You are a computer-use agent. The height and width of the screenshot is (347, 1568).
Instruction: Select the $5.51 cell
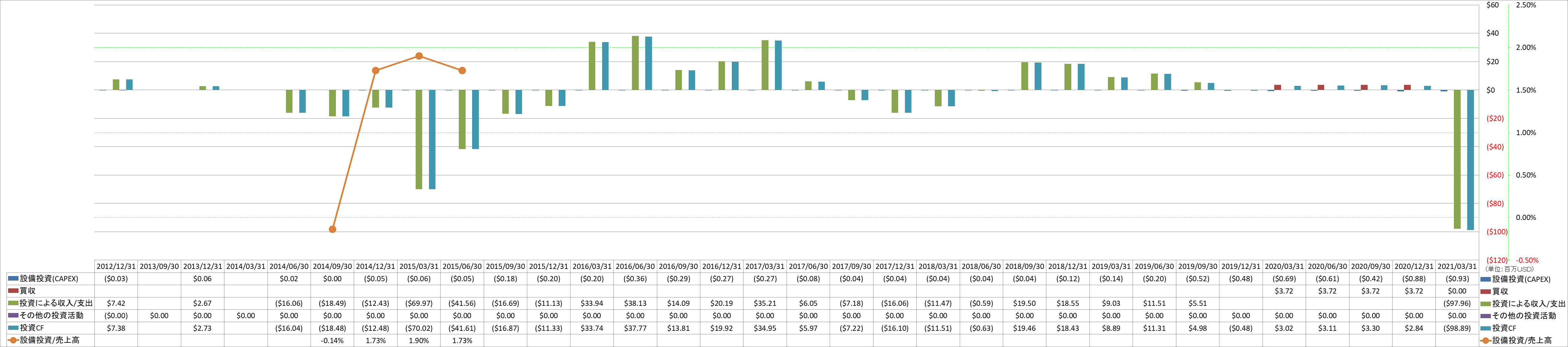tap(1197, 303)
